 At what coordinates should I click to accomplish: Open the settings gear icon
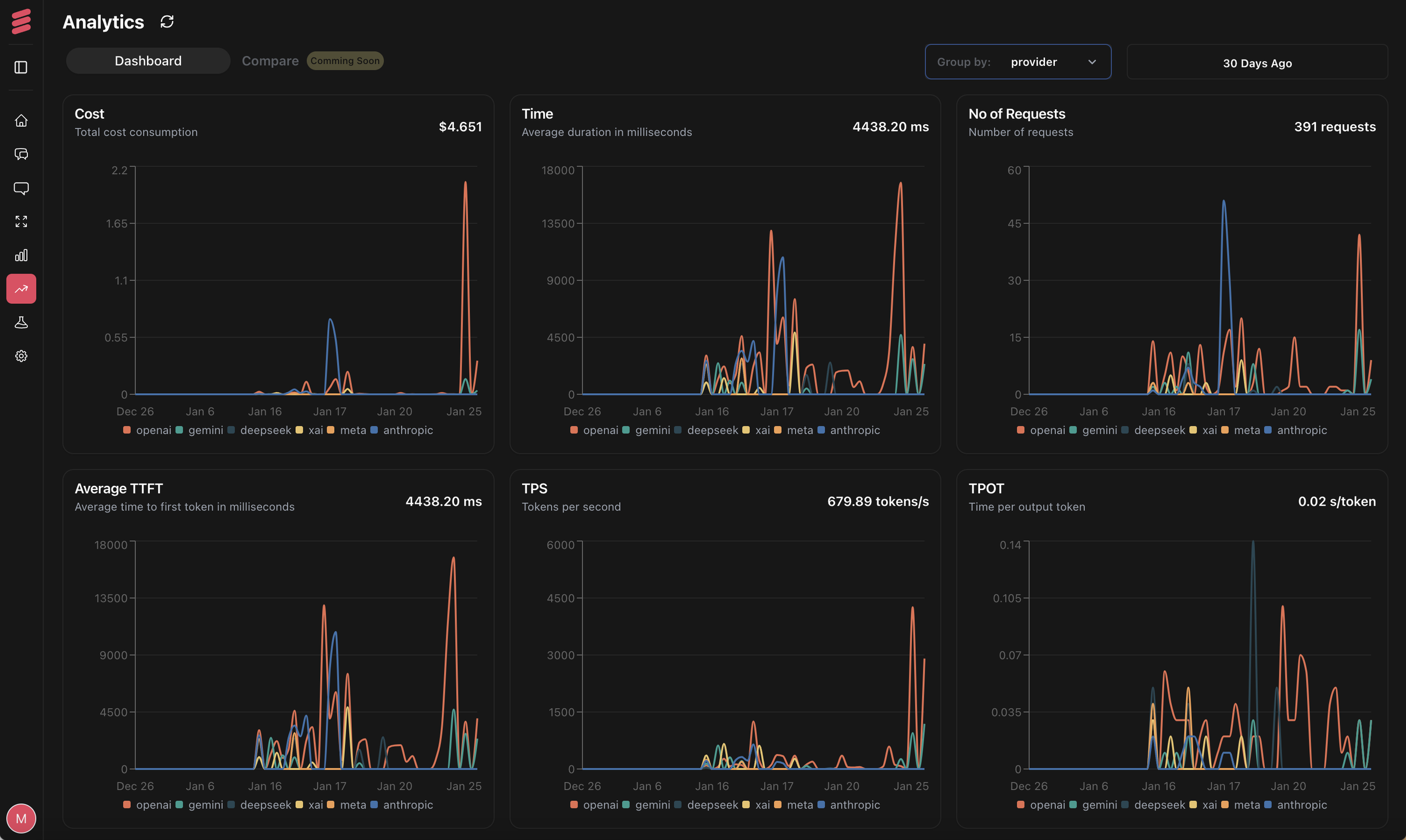[x=21, y=356]
